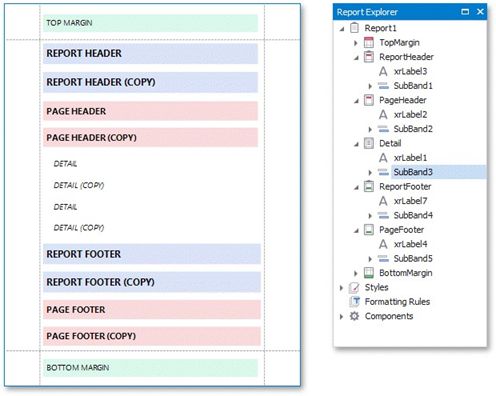The width and height of the screenshot is (496, 396).
Task: Click the PageFooter band icon
Action: click(369, 230)
